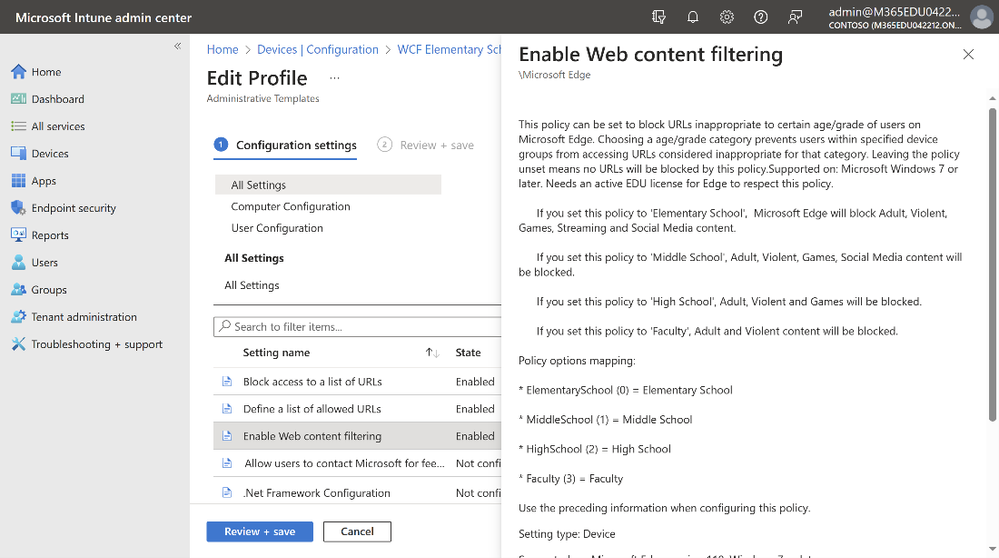Go to Home in sidebar
999x558 pixels.
tap(47, 72)
